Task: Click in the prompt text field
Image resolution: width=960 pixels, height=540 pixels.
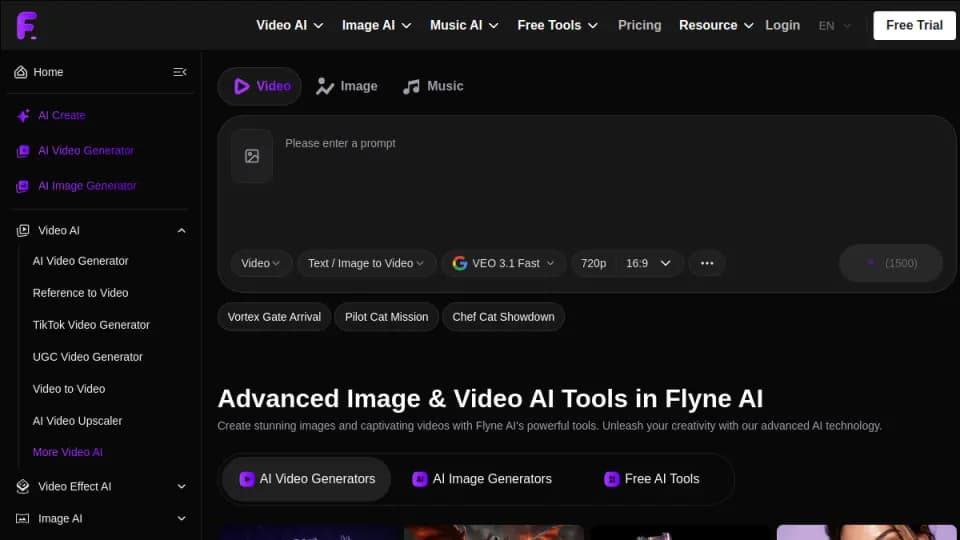Action: coord(612,184)
